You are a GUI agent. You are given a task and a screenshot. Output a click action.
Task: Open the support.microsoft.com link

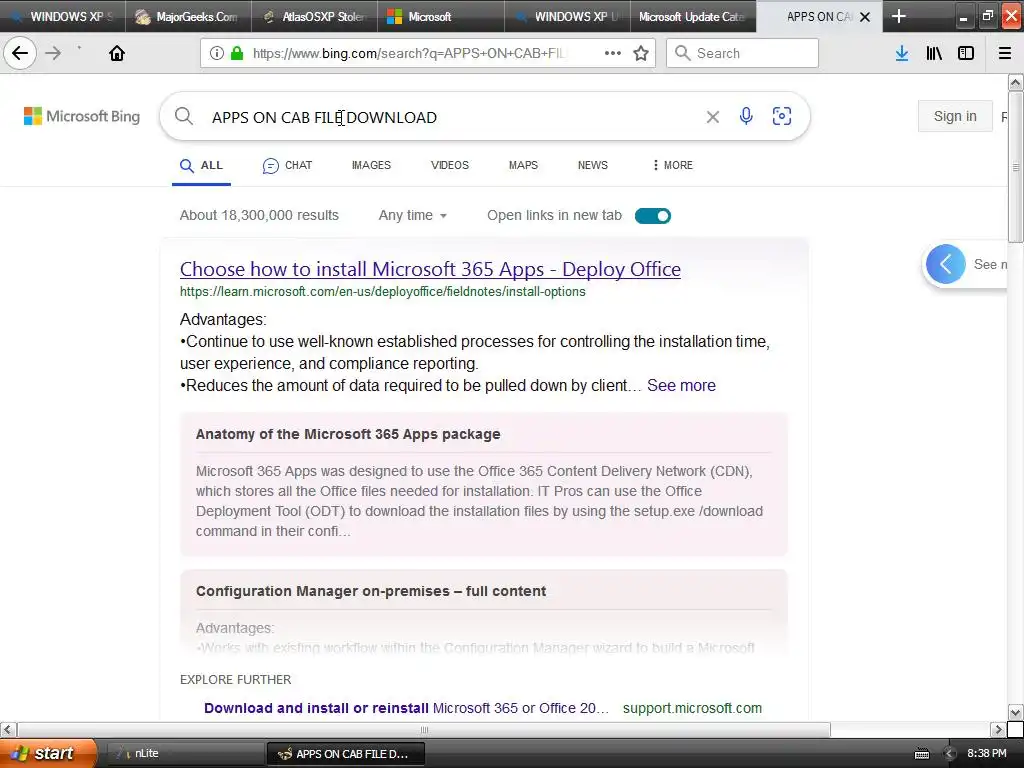692,708
